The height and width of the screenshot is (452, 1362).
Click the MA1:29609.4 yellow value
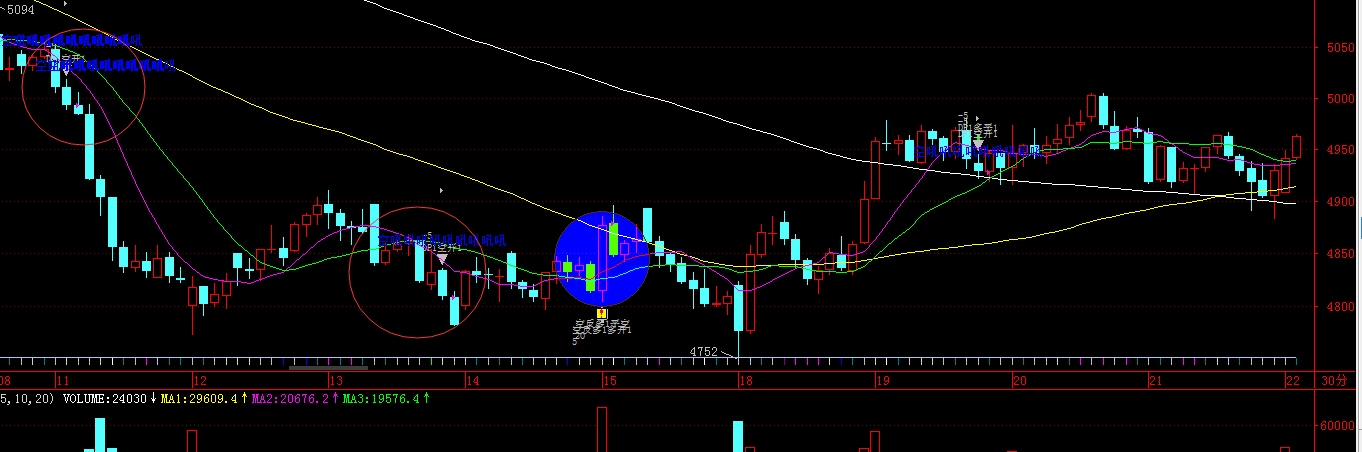[x=198, y=399]
